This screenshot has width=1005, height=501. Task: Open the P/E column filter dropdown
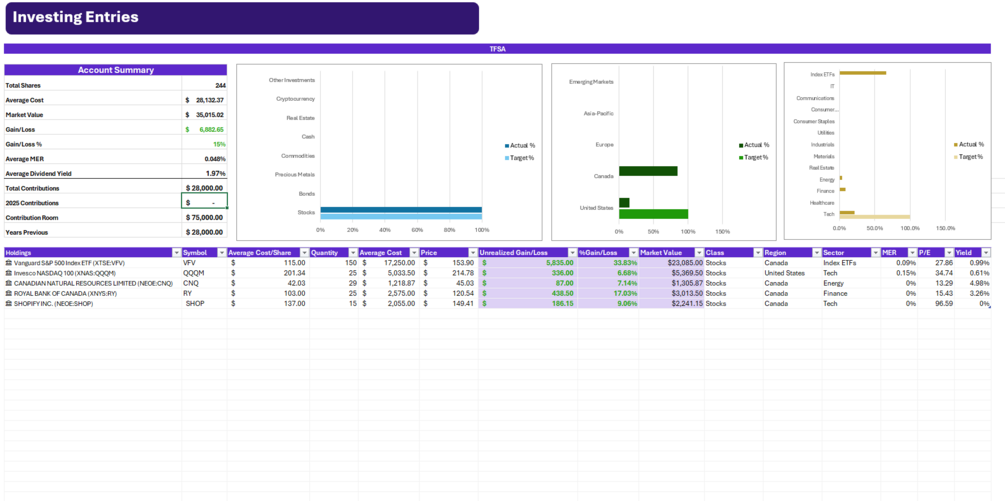(x=949, y=253)
